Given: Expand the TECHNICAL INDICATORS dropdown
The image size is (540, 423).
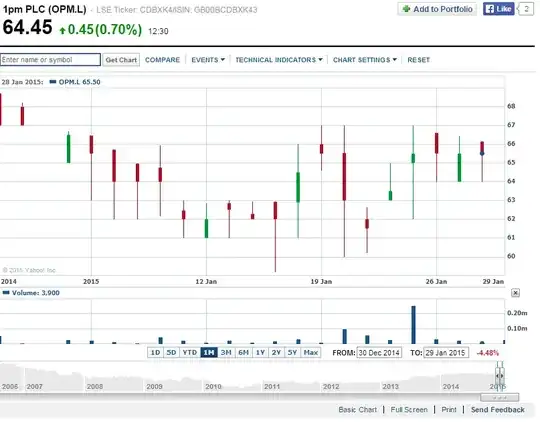Looking at the screenshot, I should [279, 60].
